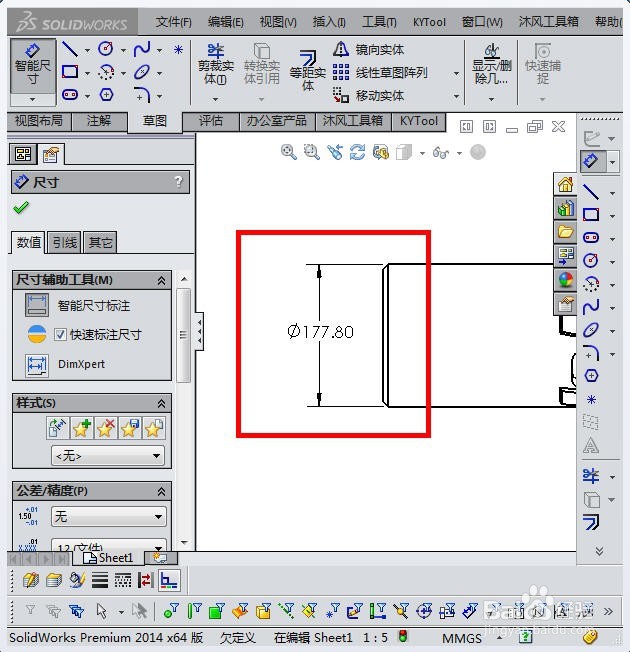
Task: Click 显示/删除几何关系 button
Action: tap(492, 64)
